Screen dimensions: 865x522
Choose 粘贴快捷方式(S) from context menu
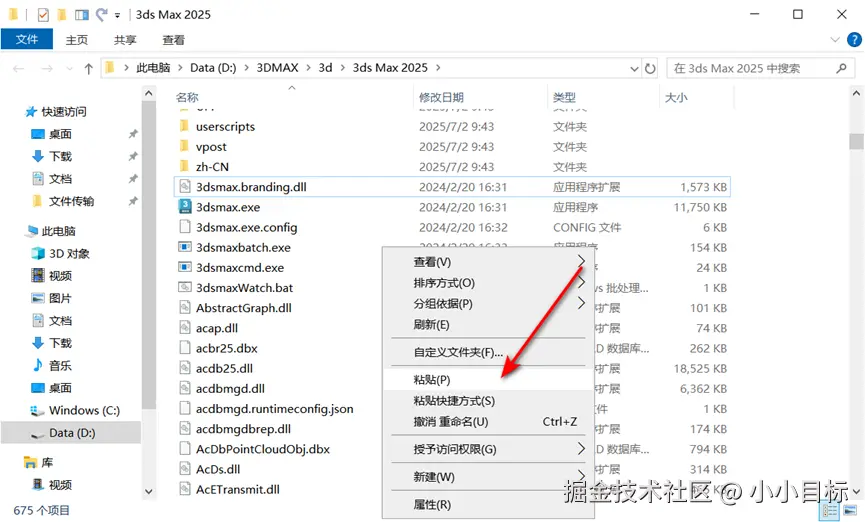tap(488, 401)
